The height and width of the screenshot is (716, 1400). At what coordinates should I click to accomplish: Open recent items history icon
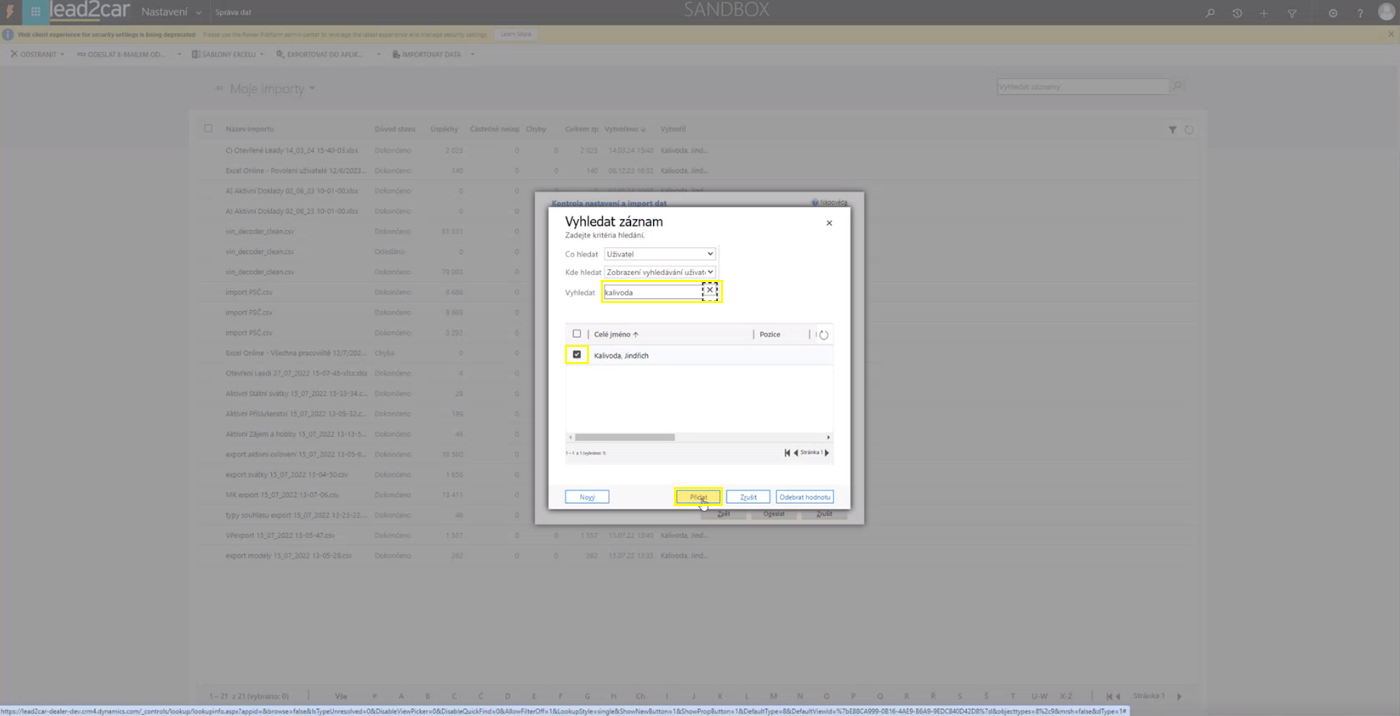coord(1237,13)
